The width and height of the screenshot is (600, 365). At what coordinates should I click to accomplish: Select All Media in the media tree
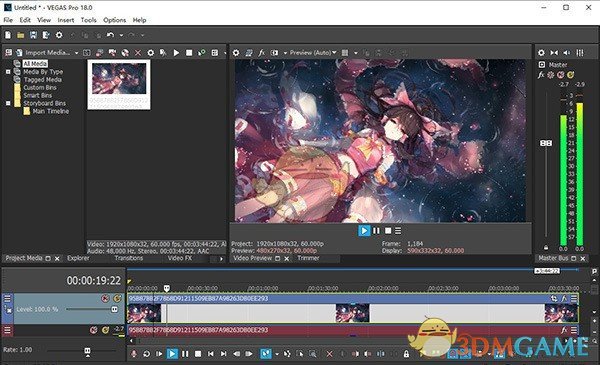click(x=35, y=64)
